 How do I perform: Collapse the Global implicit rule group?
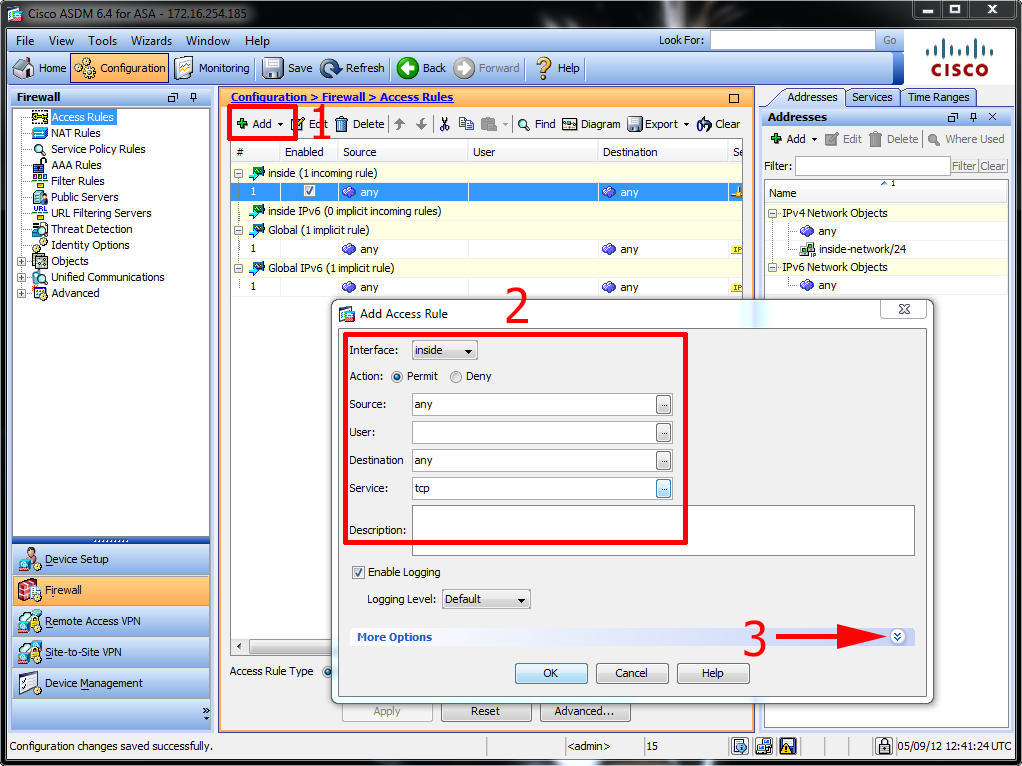[239, 230]
